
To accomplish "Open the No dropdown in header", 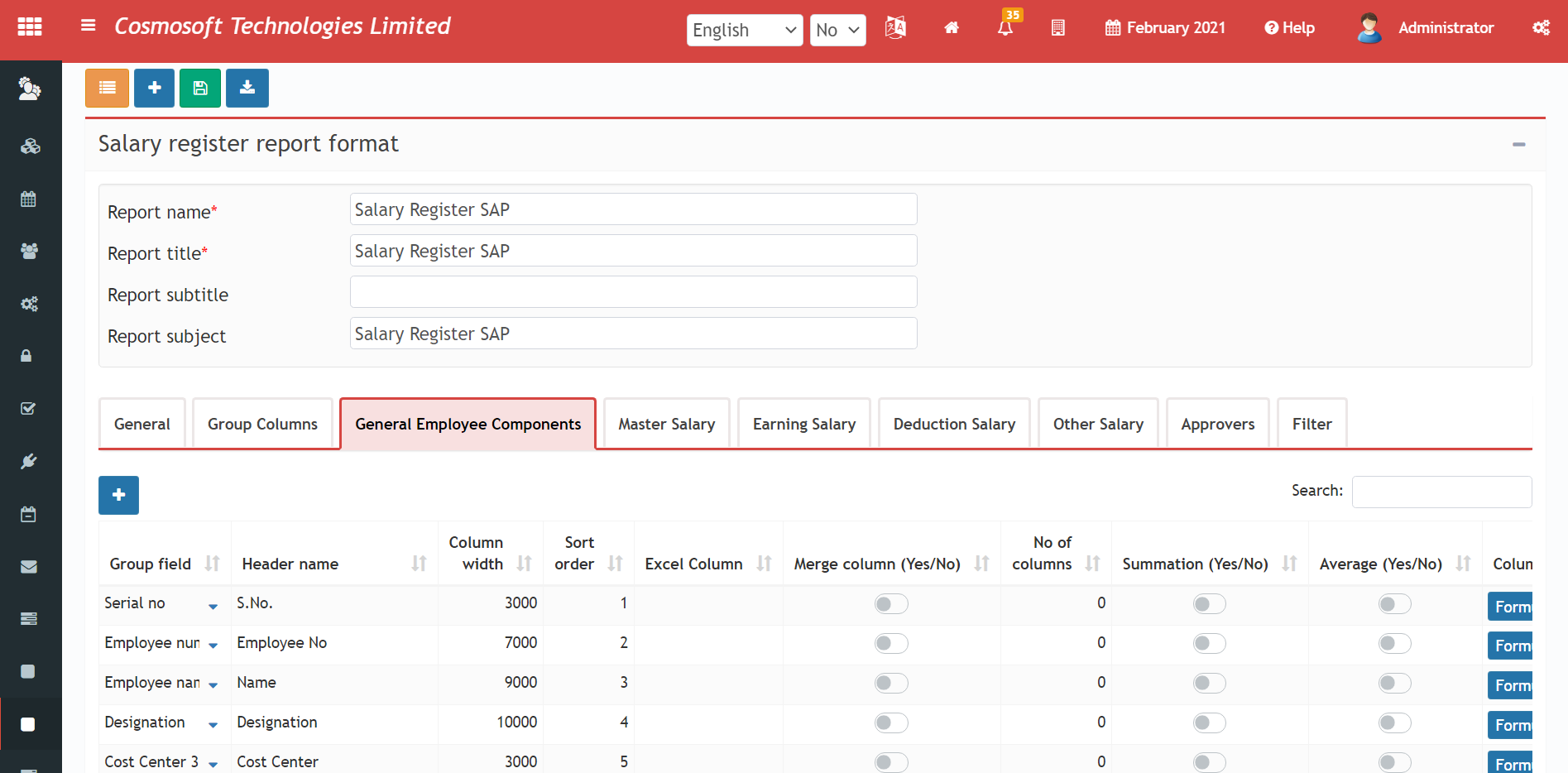I will 837,31.
